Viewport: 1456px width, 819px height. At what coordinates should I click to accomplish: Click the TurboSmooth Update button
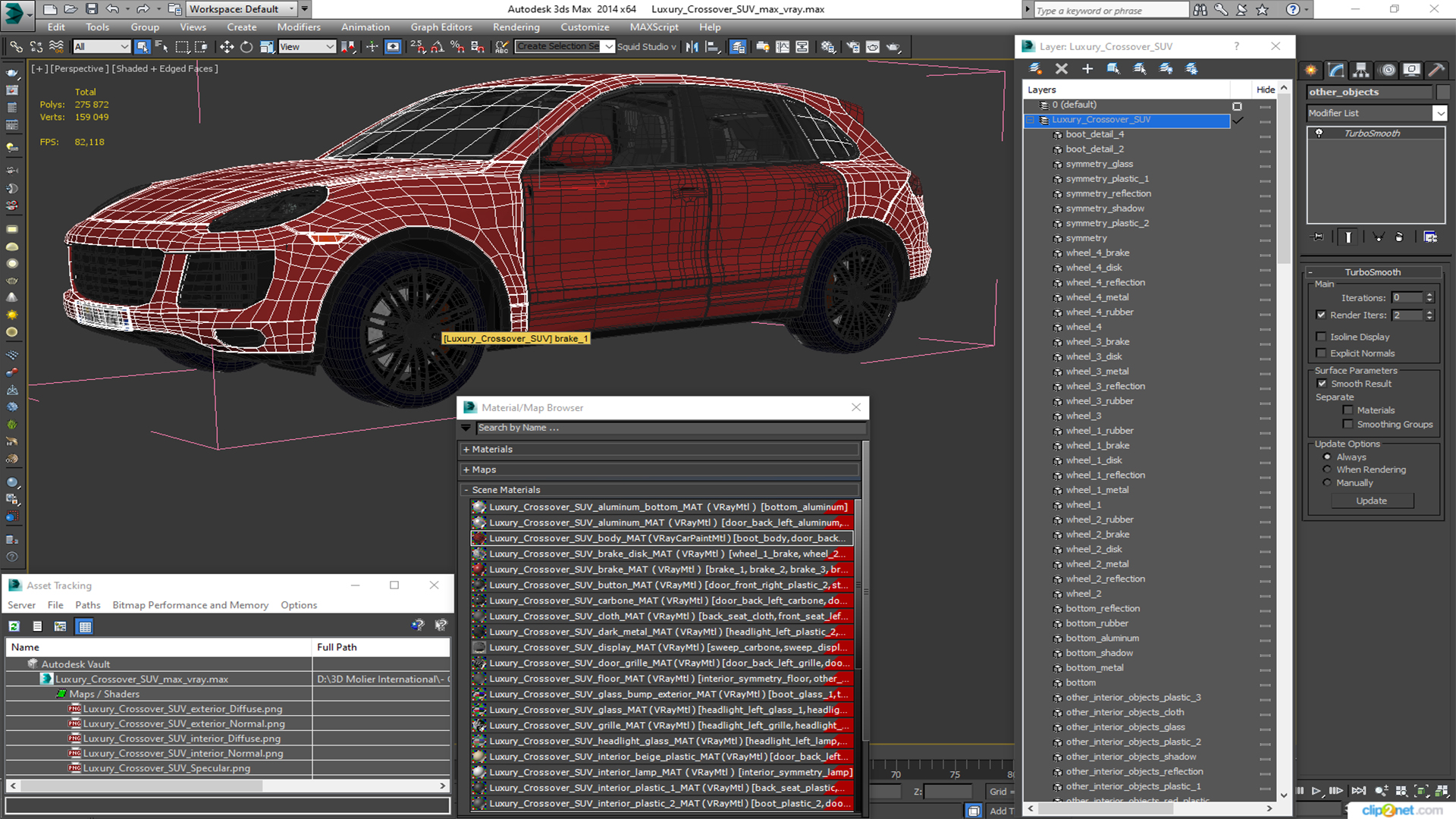tap(1371, 501)
